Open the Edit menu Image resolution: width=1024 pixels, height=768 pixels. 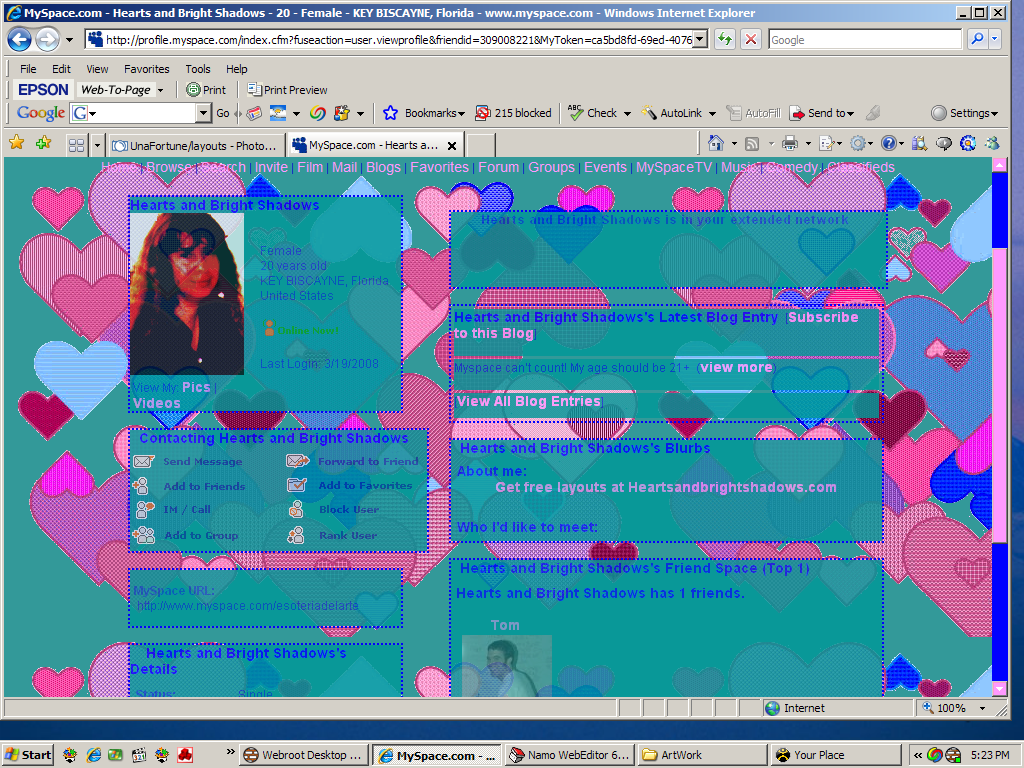click(61, 69)
